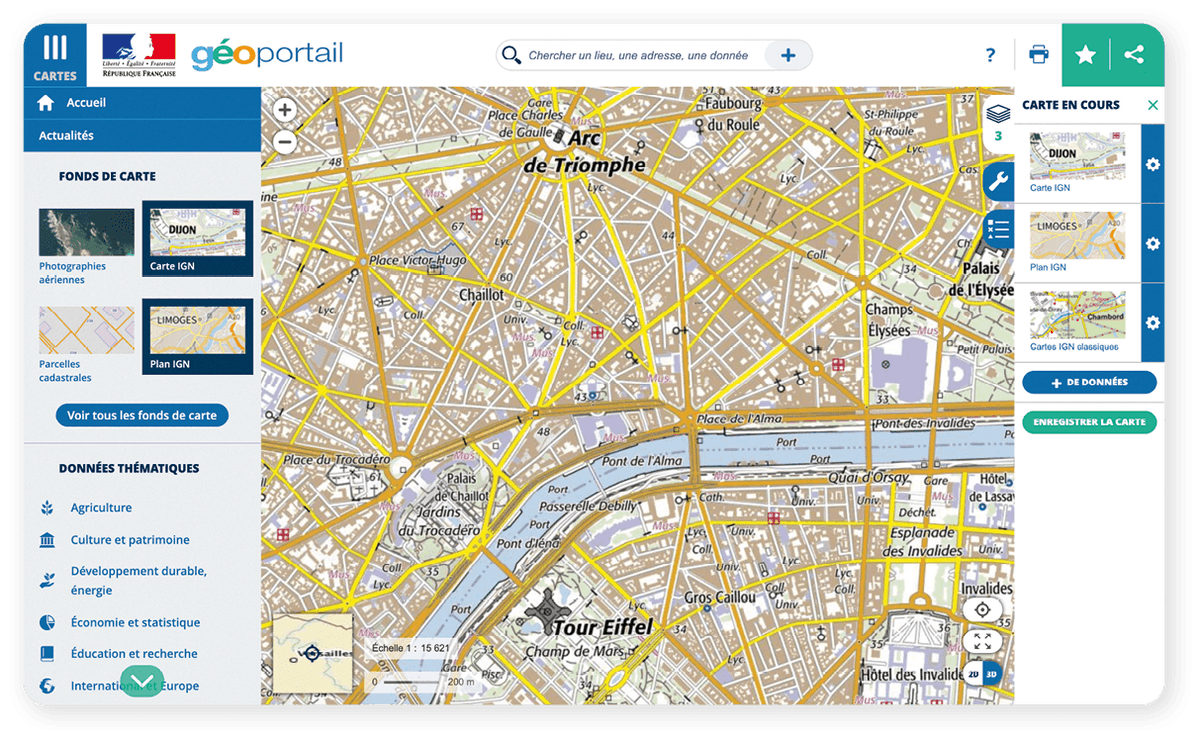Open Actualités menu item
Image resolution: width=1200 pixels, height=740 pixels.
point(66,135)
